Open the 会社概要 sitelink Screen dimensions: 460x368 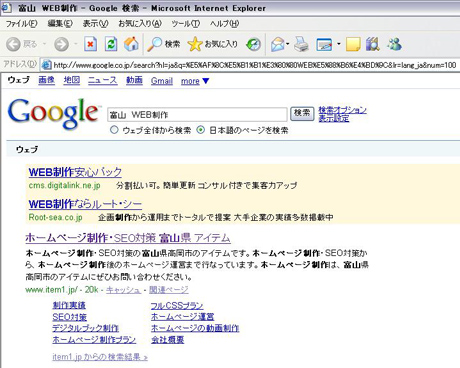click(x=167, y=340)
